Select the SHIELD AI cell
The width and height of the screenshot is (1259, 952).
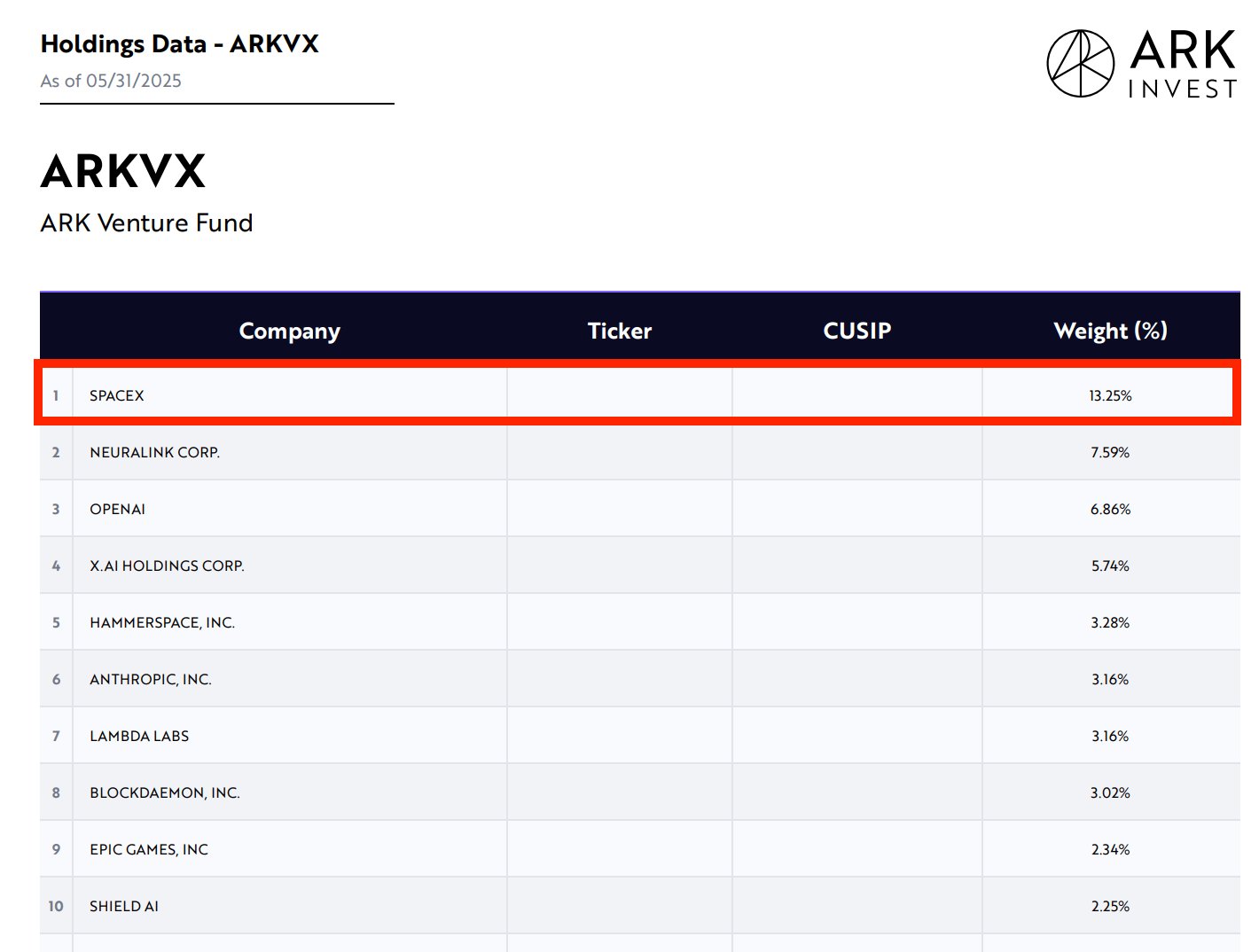pos(290,906)
